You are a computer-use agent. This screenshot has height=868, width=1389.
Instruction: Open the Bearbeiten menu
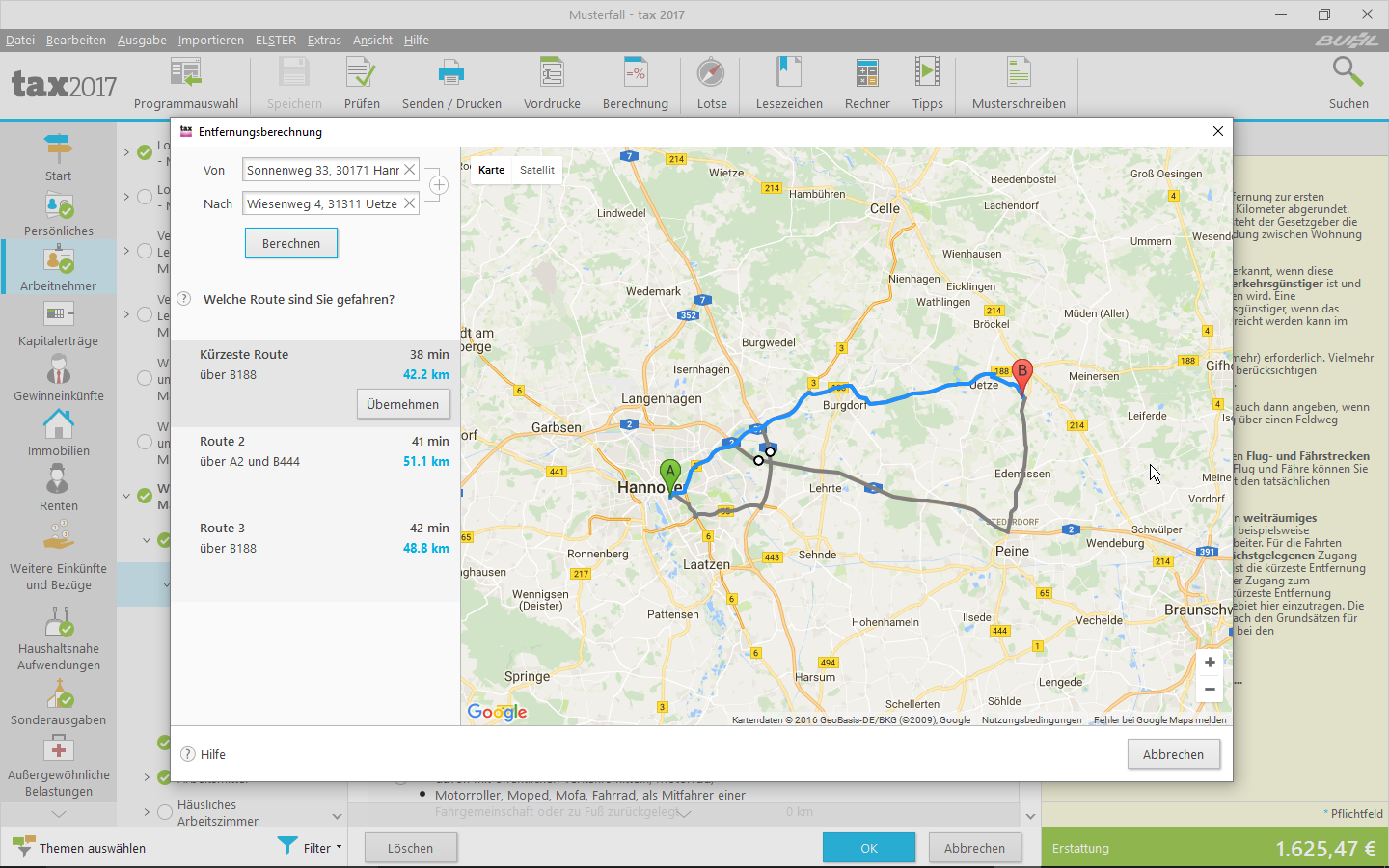tap(76, 40)
